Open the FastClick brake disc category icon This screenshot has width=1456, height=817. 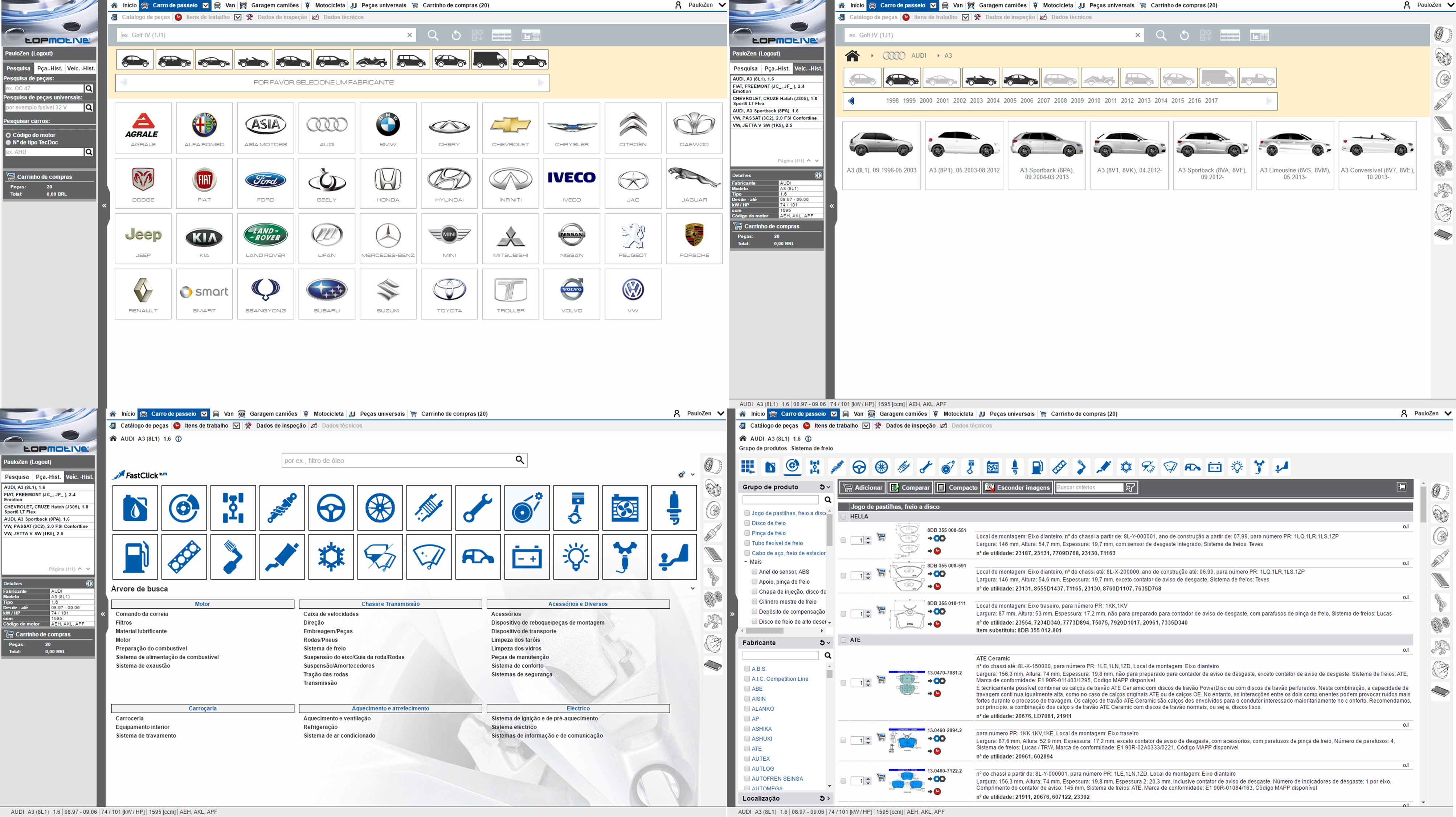184,508
